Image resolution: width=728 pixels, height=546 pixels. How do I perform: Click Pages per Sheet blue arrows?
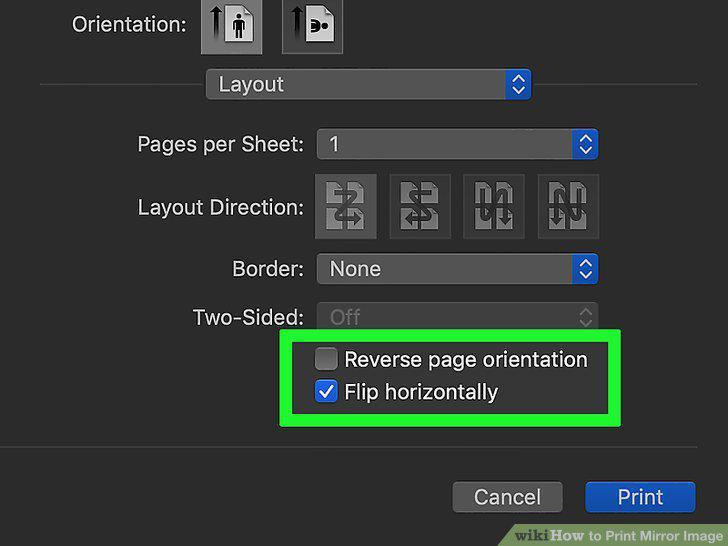[585, 144]
